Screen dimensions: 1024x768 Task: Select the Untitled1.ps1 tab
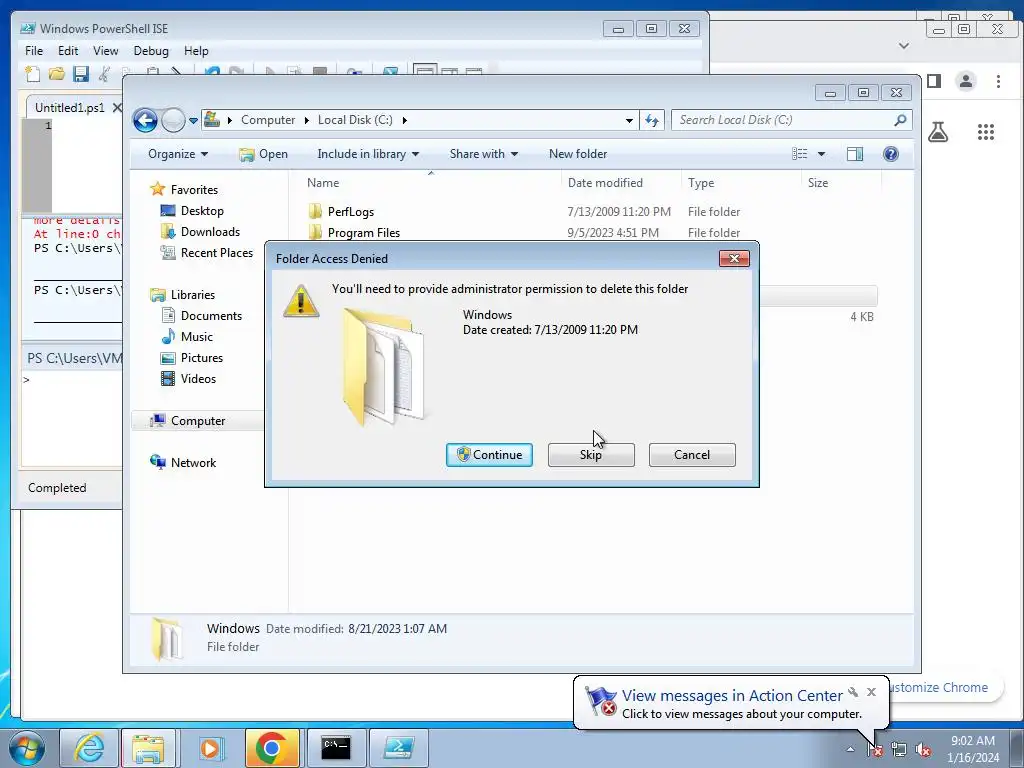[69, 108]
